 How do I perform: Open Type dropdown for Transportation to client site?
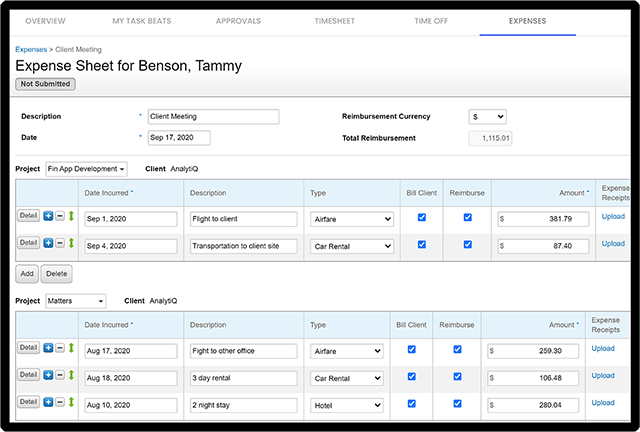[x=352, y=246]
